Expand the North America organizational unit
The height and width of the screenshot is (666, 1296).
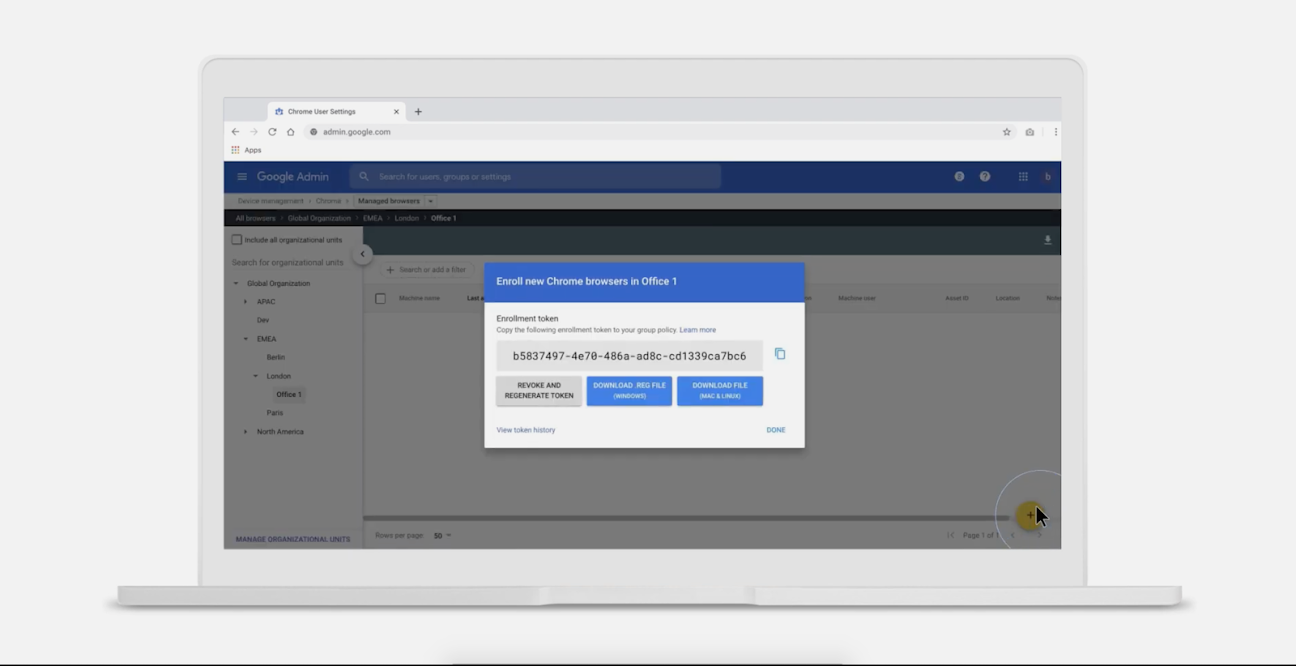[x=246, y=432]
